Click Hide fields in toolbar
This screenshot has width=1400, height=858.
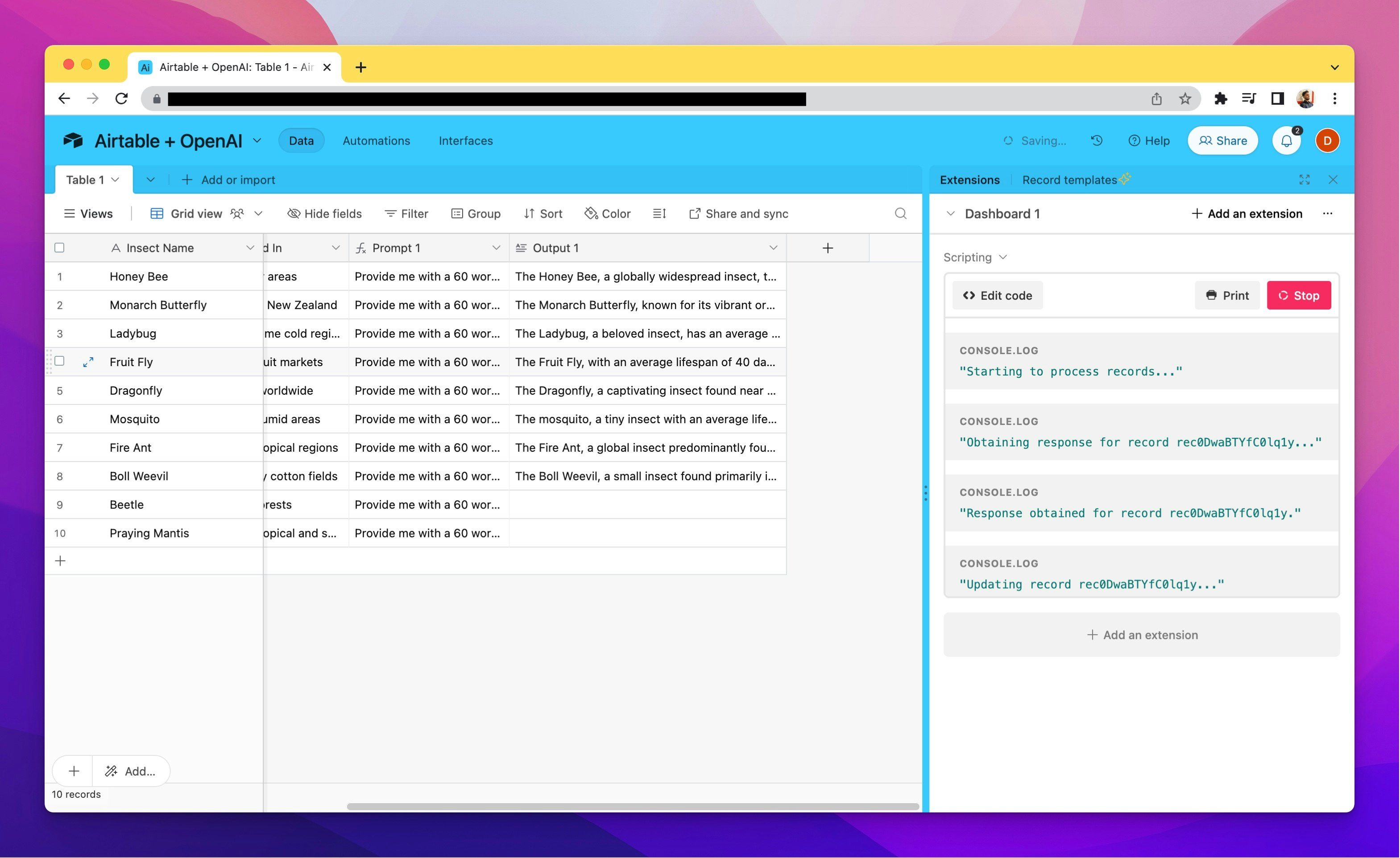324,214
